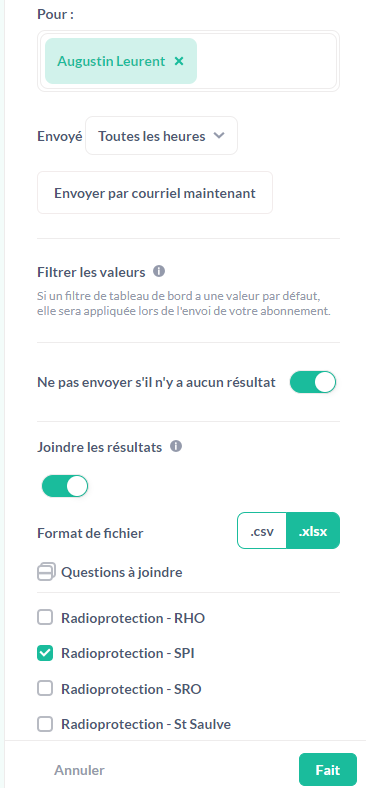Tick the Radioprotection - St Saulve checkbox
366x788 pixels.
click(x=45, y=724)
